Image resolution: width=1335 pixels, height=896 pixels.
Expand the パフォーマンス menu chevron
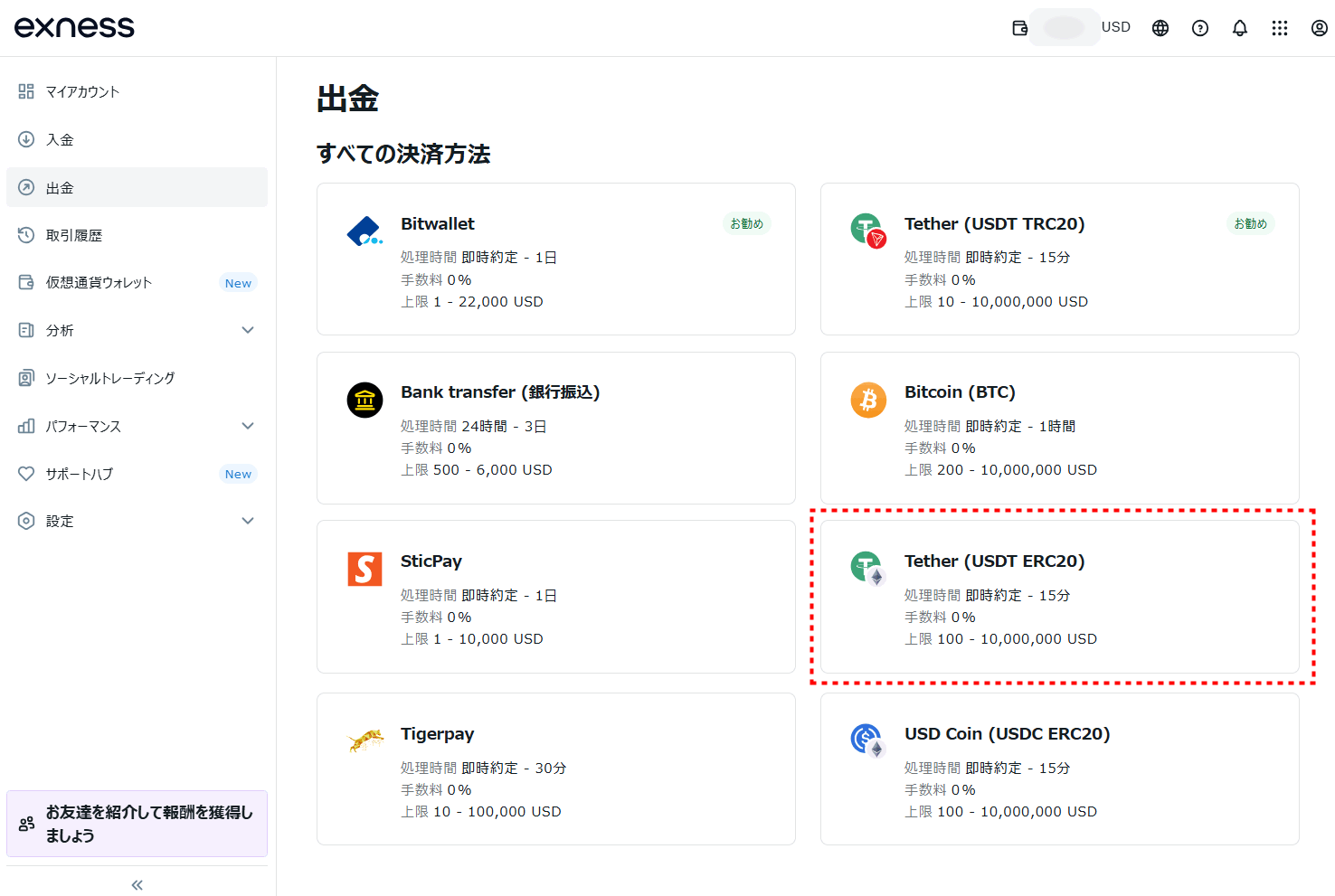[248, 426]
